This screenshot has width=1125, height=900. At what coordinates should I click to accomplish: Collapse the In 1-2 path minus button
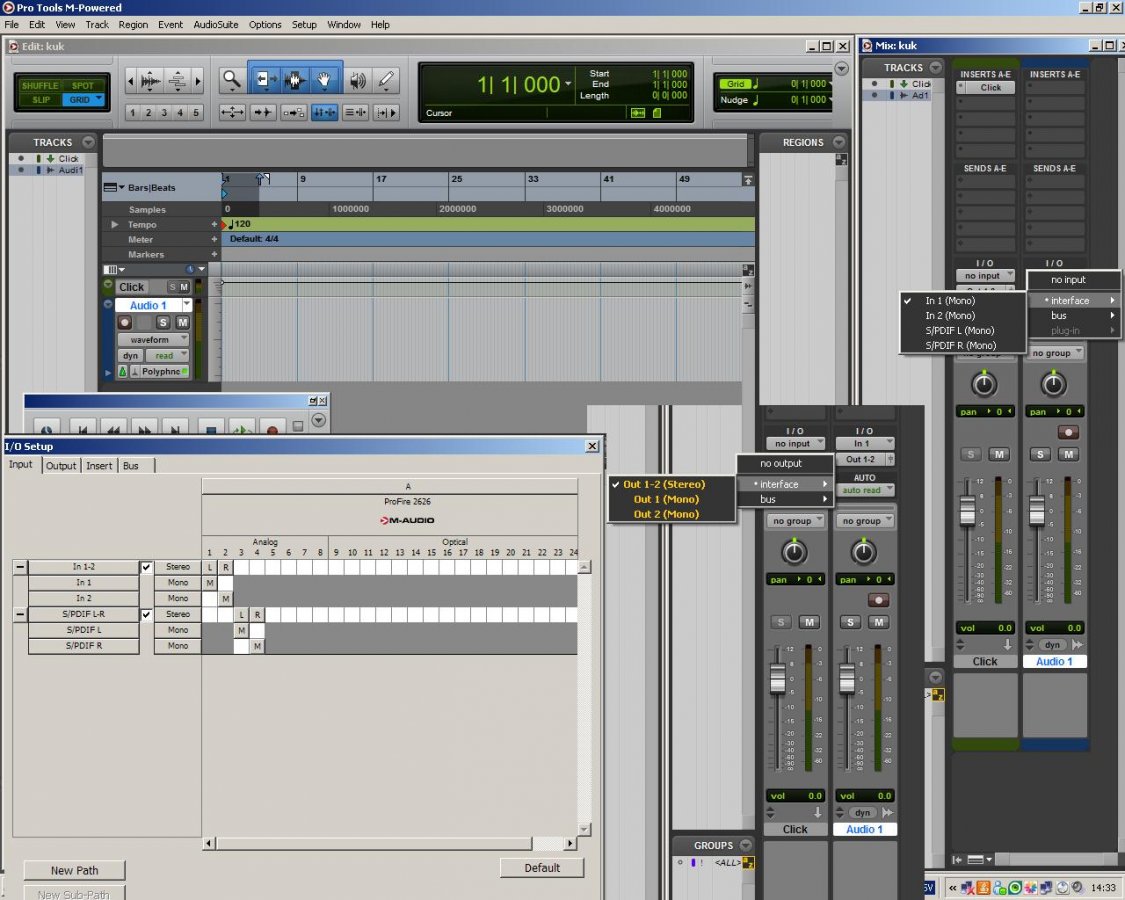point(20,567)
